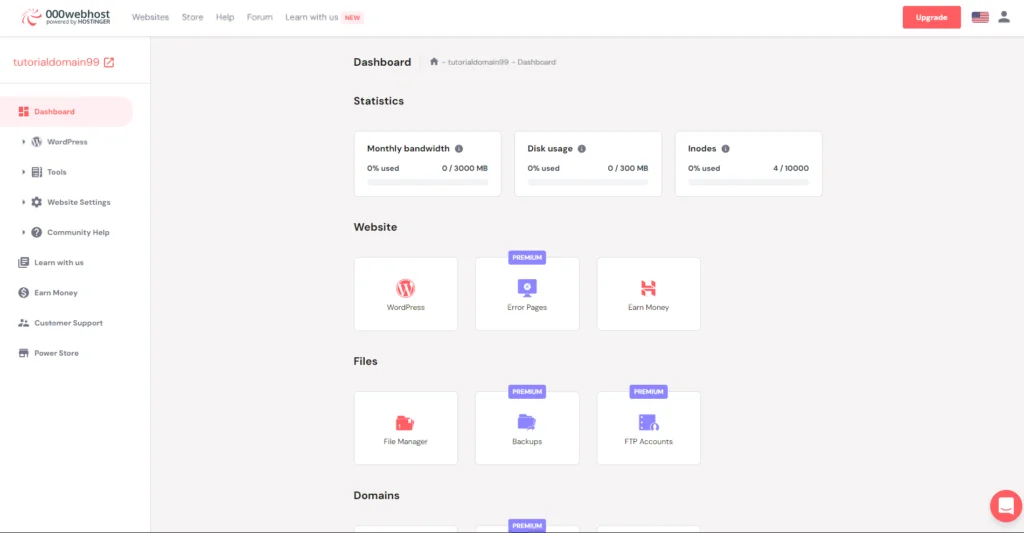The image size is (1024, 533).
Task: Click the FTP Accounts PREMIUM badge
Action: [648, 392]
